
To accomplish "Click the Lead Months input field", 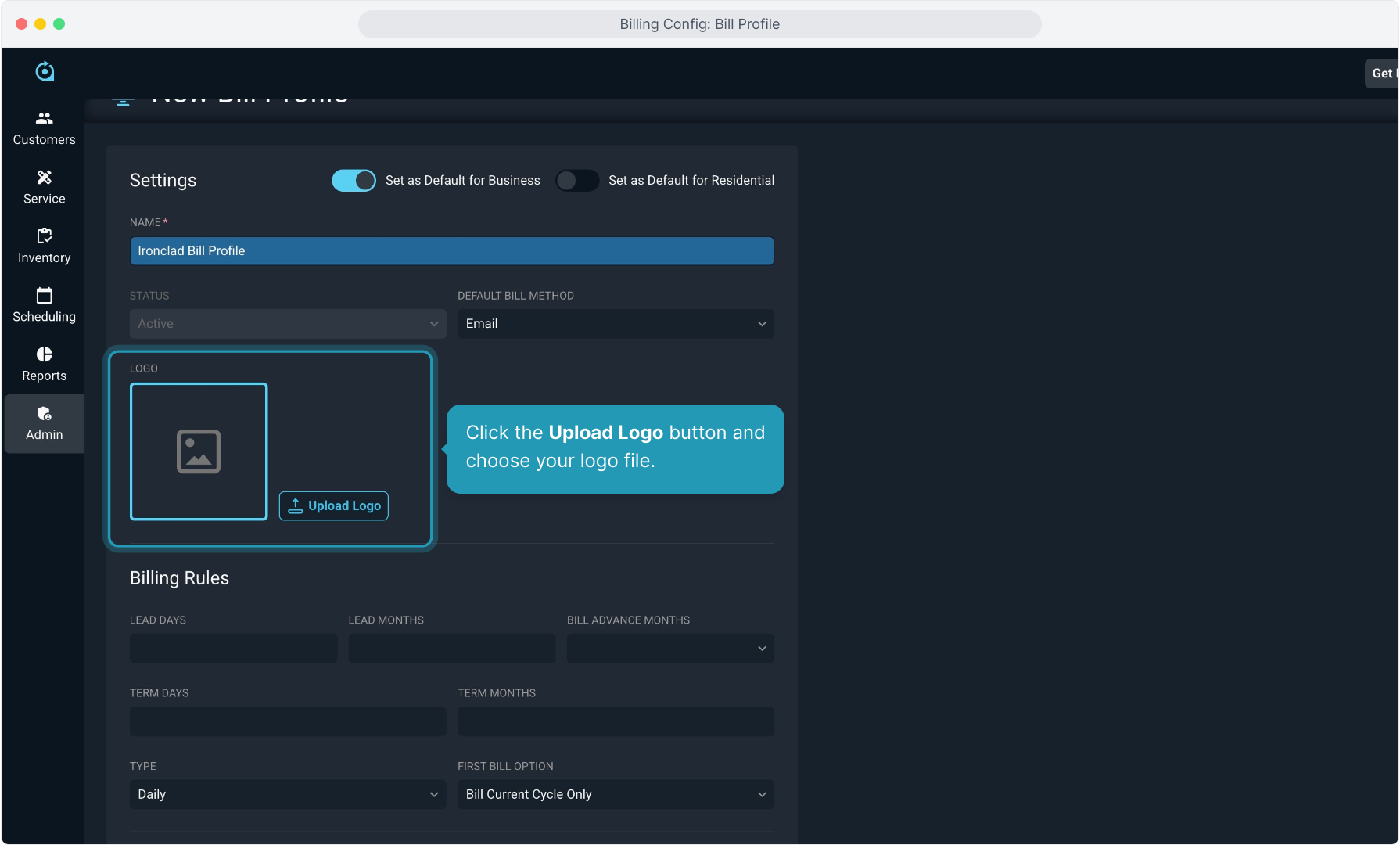I will [x=451, y=649].
